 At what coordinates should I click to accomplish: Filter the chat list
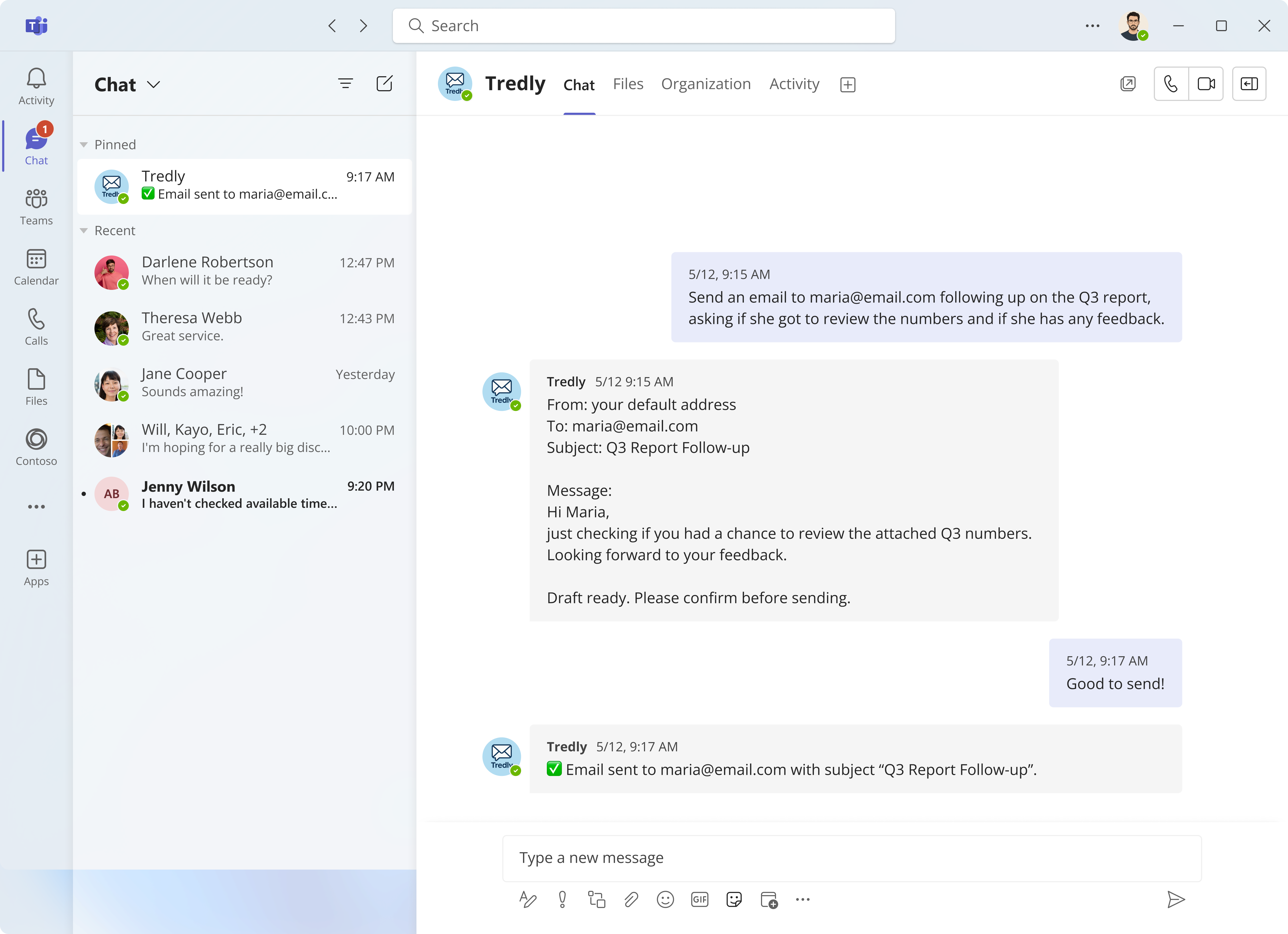click(345, 83)
